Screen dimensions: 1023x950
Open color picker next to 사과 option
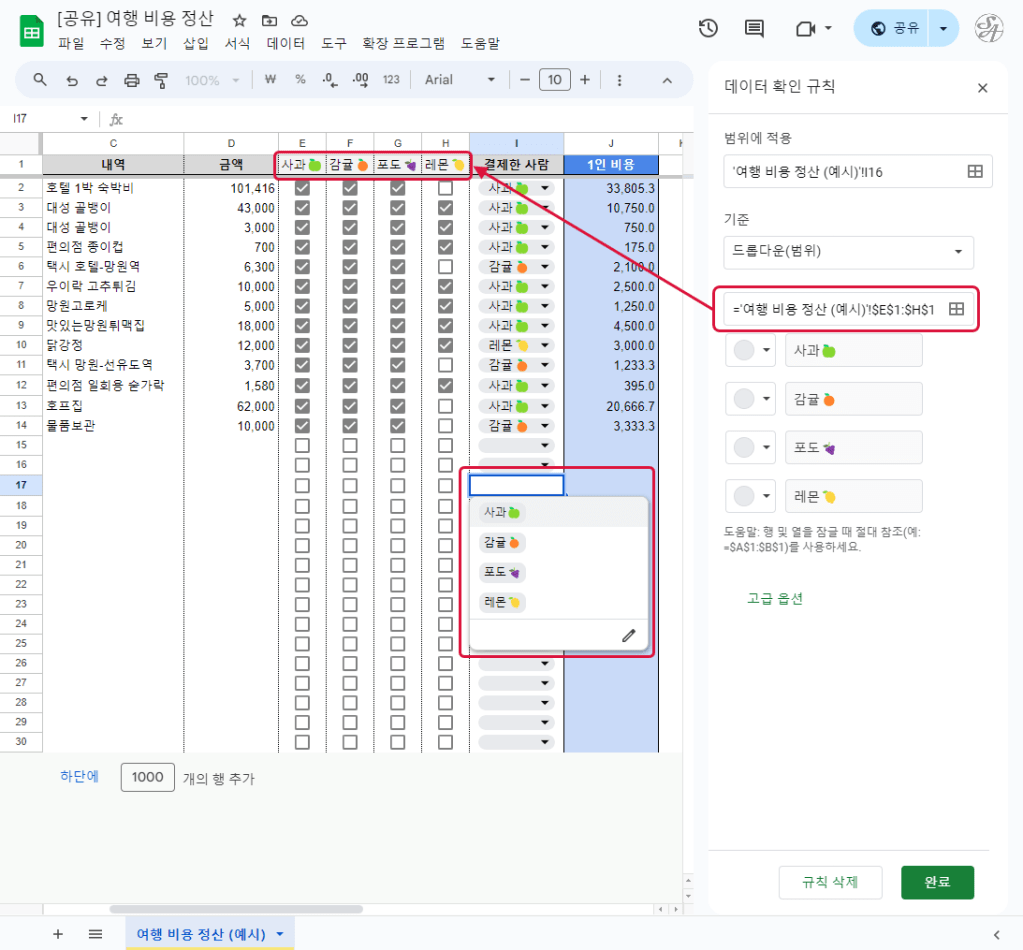click(x=750, y=351)
